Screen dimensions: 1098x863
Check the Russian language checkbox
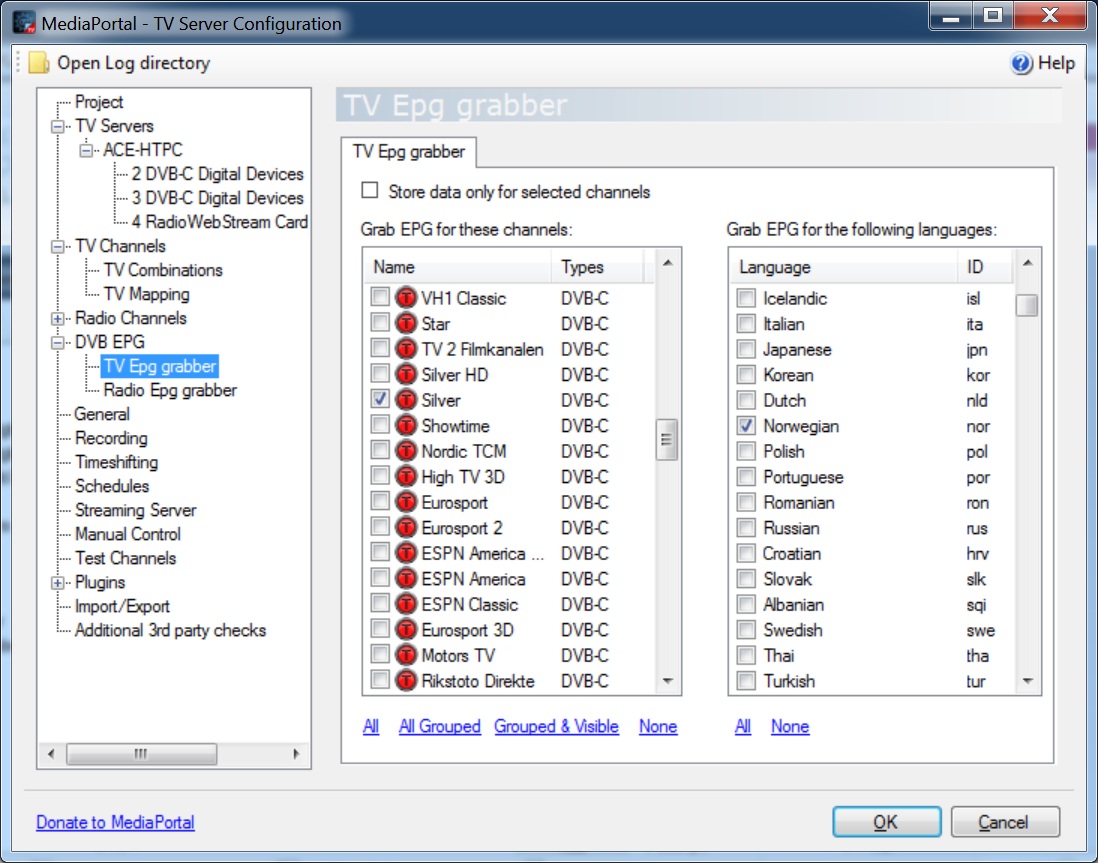tap(746, 527)
